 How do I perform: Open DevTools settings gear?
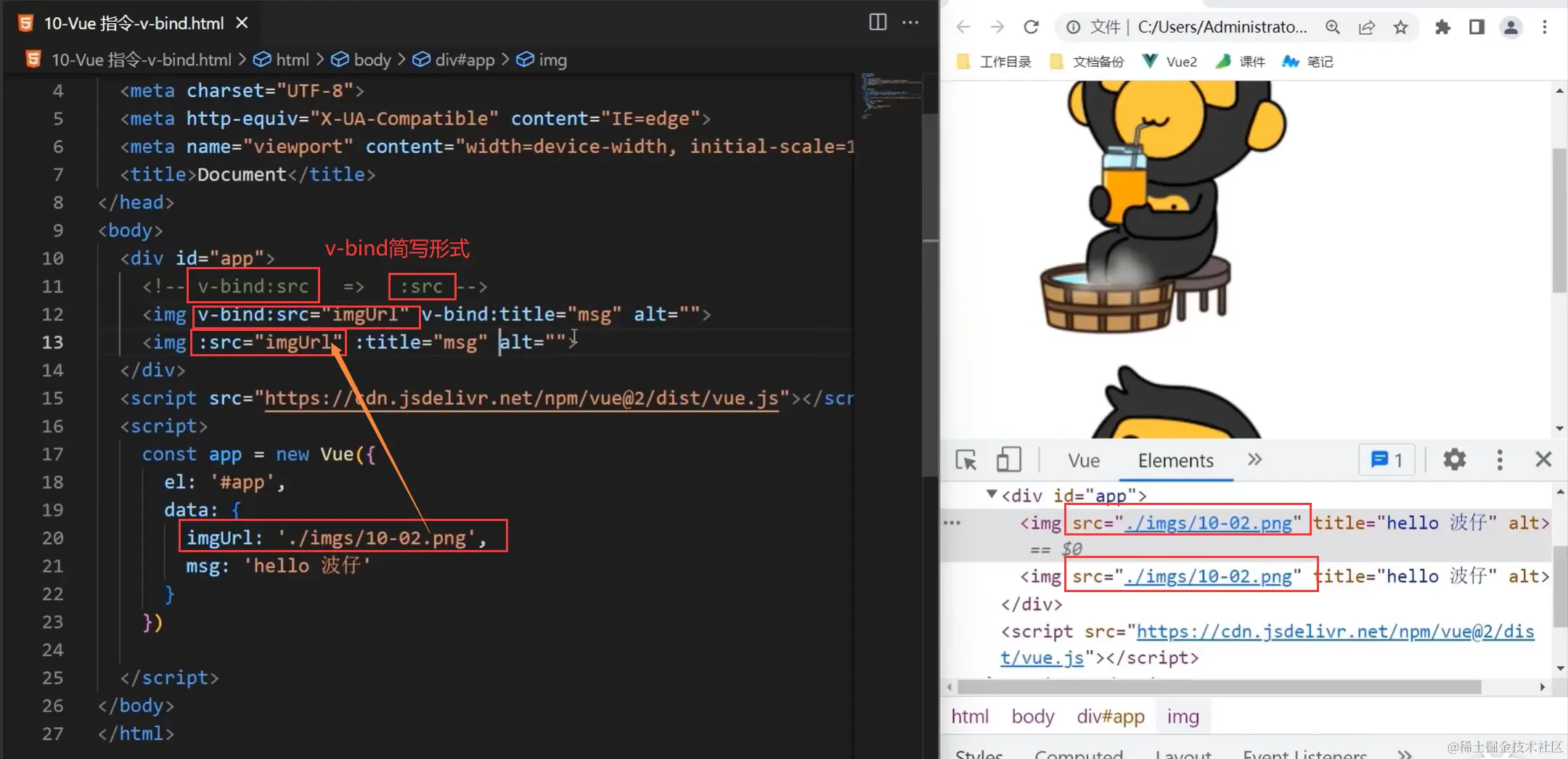click(x=1454, y=459)
